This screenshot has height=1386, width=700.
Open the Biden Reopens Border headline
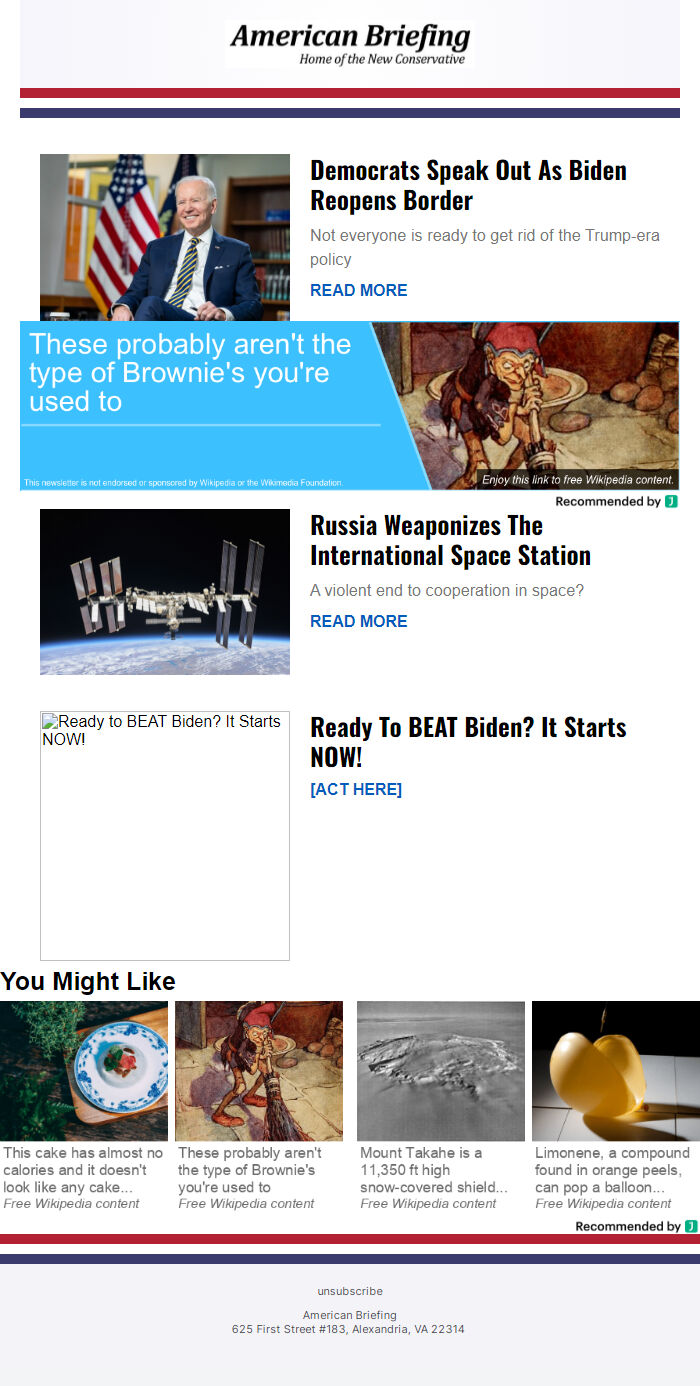coord(468,185)
